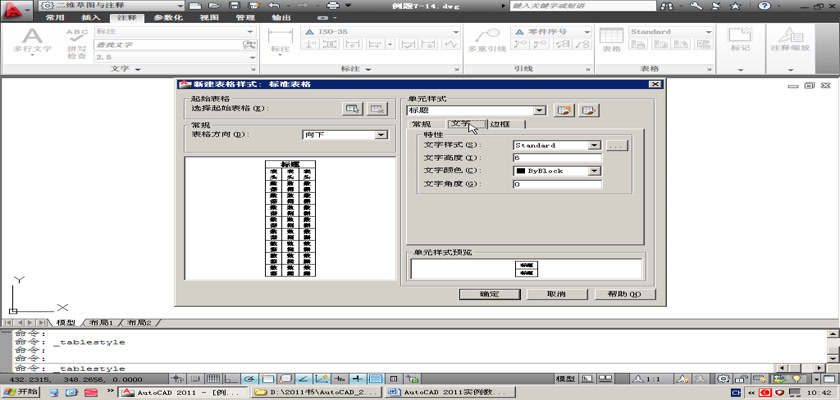Click the Plot printer icon
840x400 pixels.
pyautogui.click(x=333, y=5)
